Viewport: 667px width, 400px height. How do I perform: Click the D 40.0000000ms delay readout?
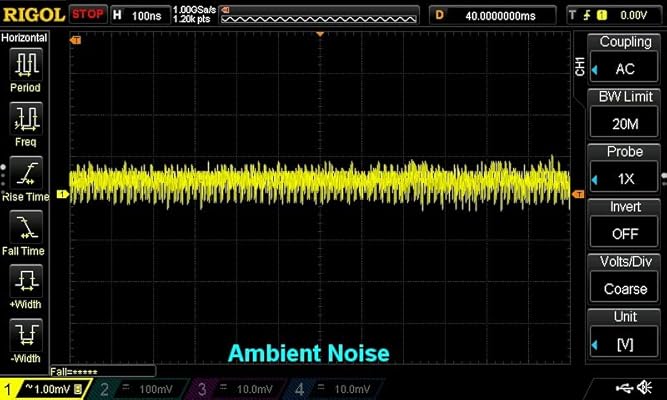pyautogui.click(x=493, y=16)
